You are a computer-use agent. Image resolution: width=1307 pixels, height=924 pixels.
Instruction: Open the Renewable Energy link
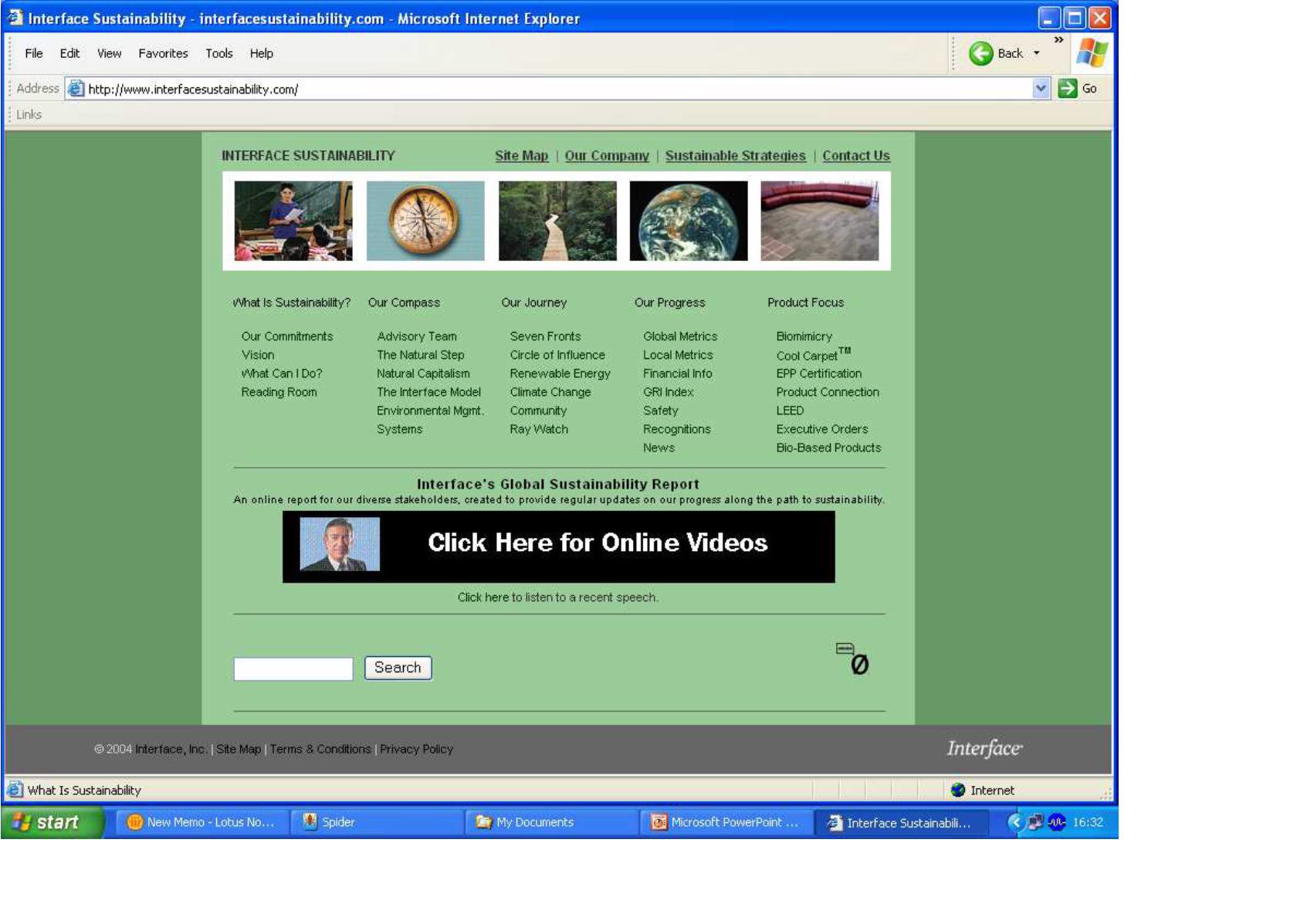(x=560, y=374)
